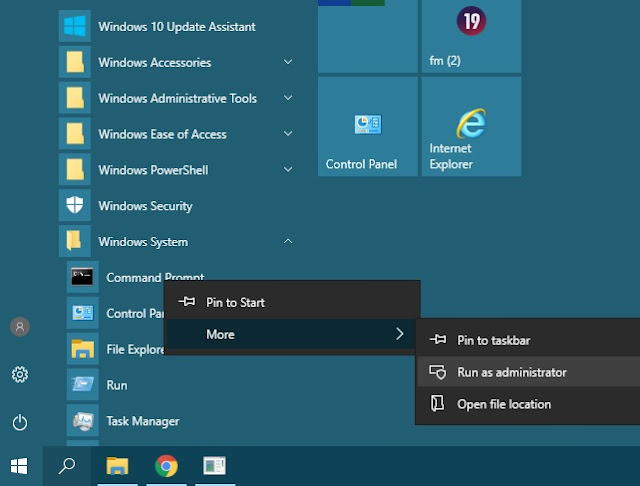Choose Open file location

(528, 404)
